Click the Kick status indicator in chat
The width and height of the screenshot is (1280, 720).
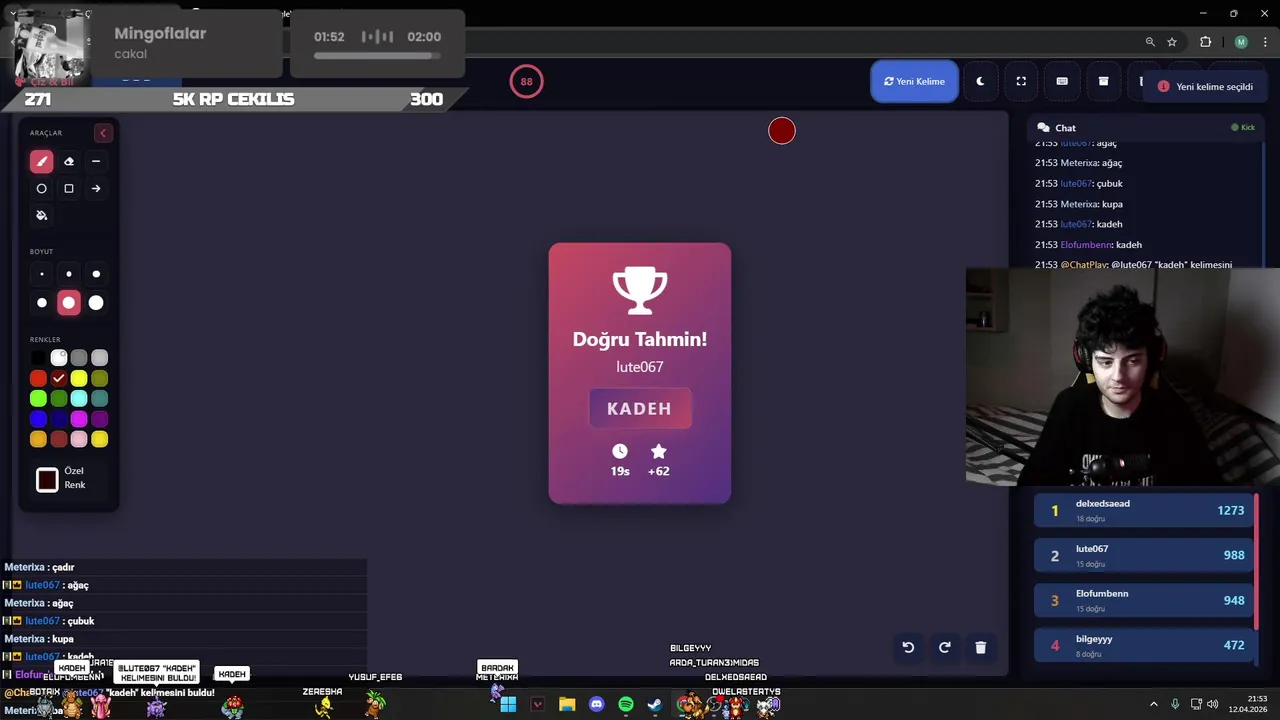click(1243, 128)
